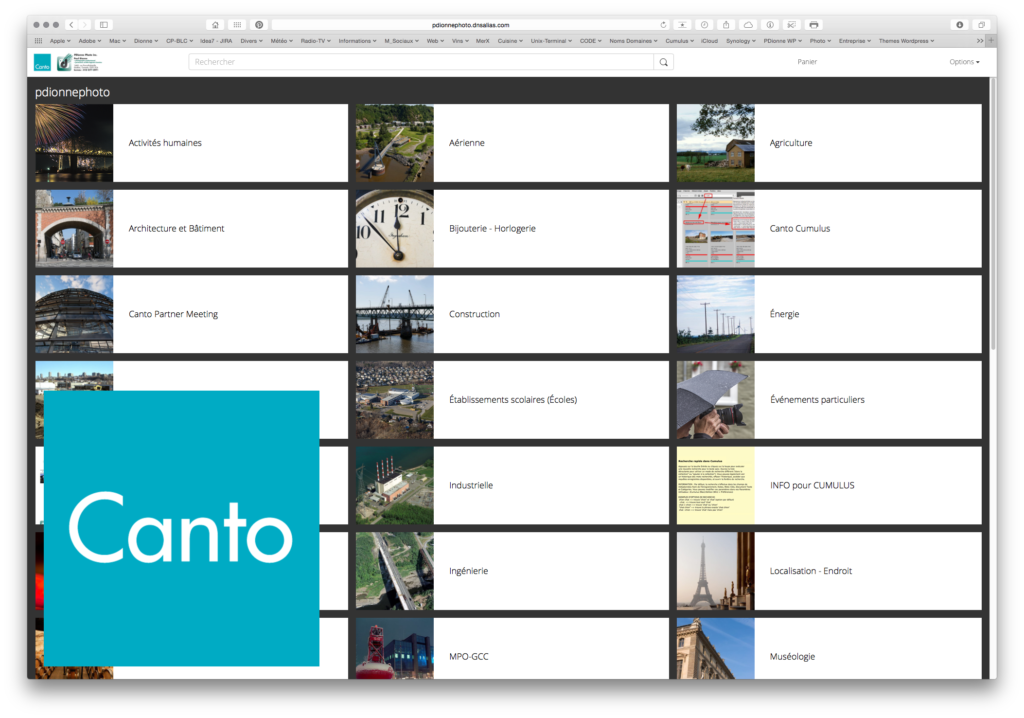Open the Idea7 - JIRA bookmark
Viewport: 1024px width, 718px height.
(x=216, y=41)
